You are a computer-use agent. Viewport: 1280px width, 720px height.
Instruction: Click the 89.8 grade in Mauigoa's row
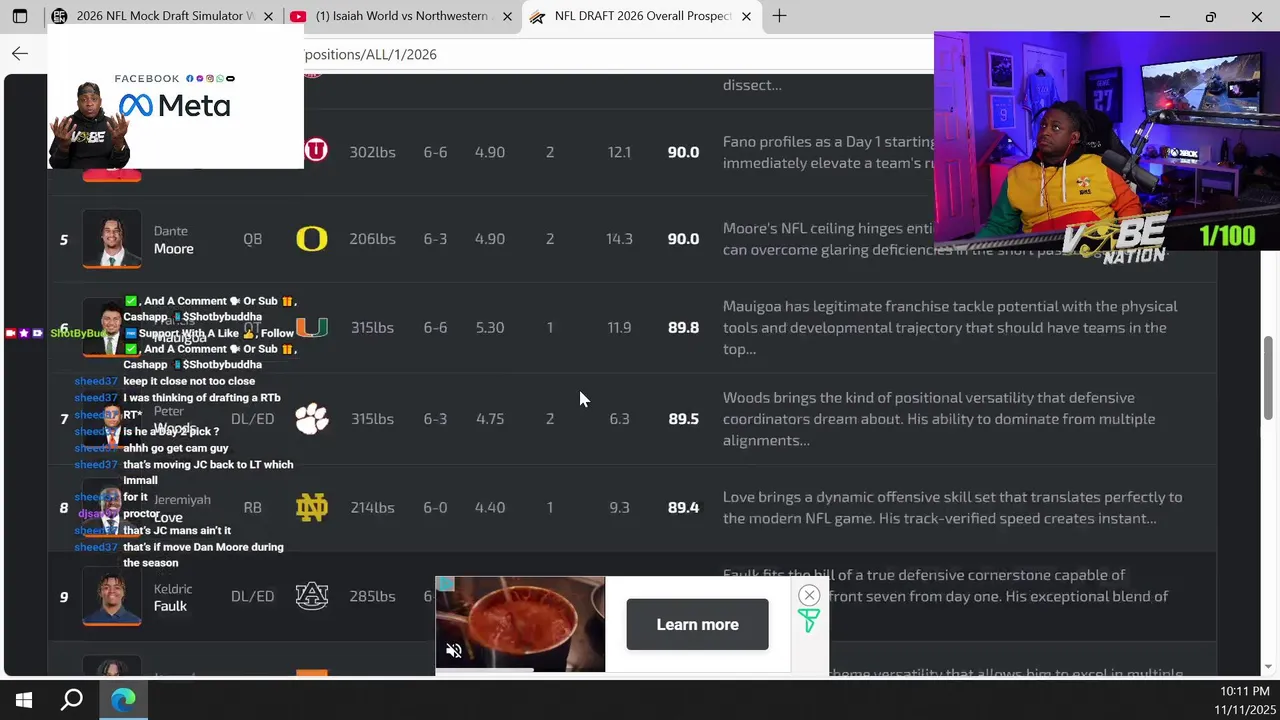(x=684, y=327)
